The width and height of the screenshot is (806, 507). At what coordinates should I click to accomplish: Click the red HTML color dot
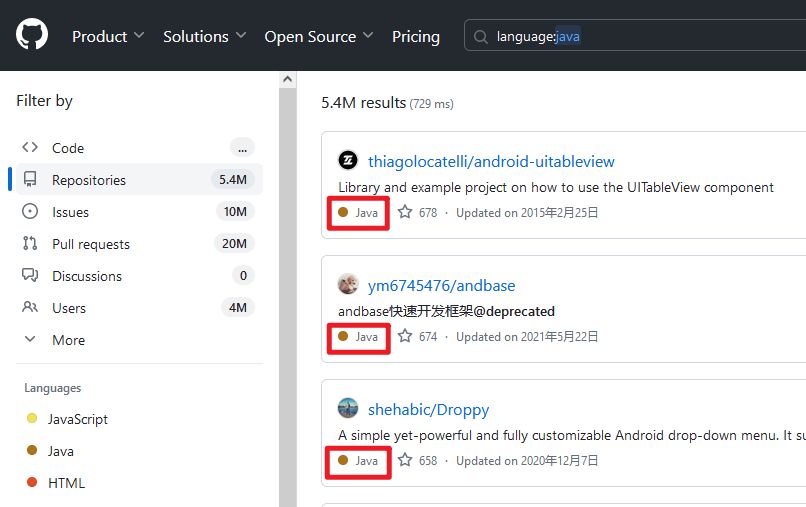[32, 482]
